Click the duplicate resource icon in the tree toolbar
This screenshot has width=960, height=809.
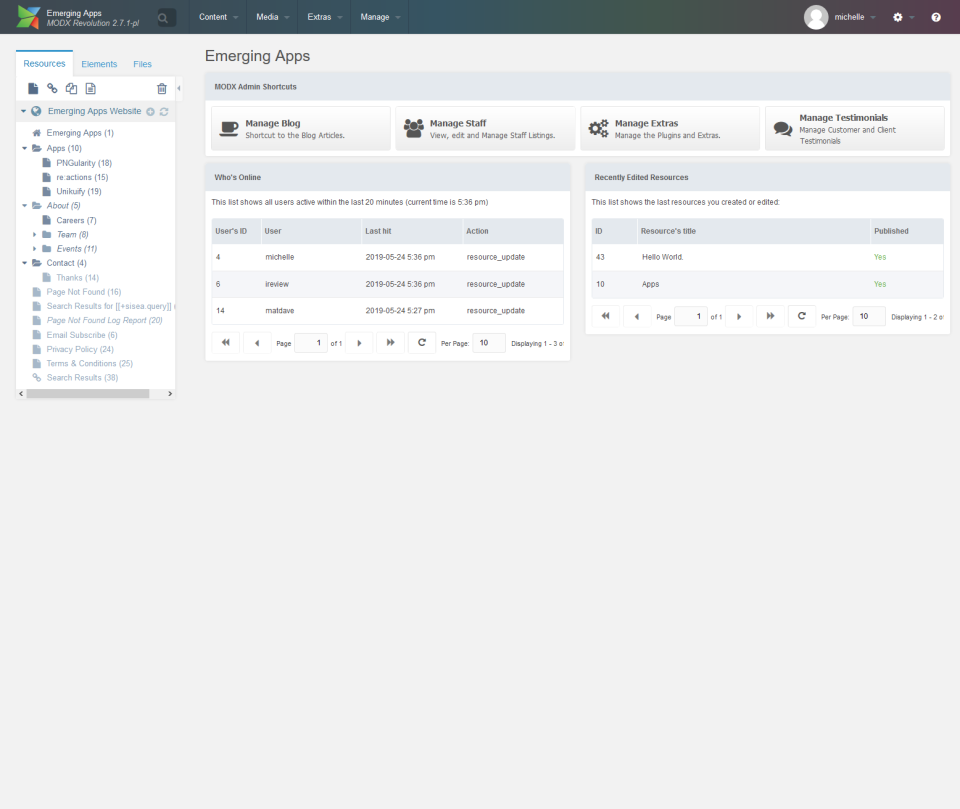pyautogui.click(x=71, y=88)
